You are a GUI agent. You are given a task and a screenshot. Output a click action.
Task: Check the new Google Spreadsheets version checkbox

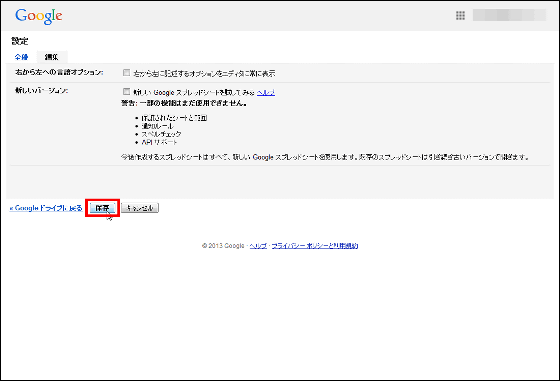click(x=126, y=91)
